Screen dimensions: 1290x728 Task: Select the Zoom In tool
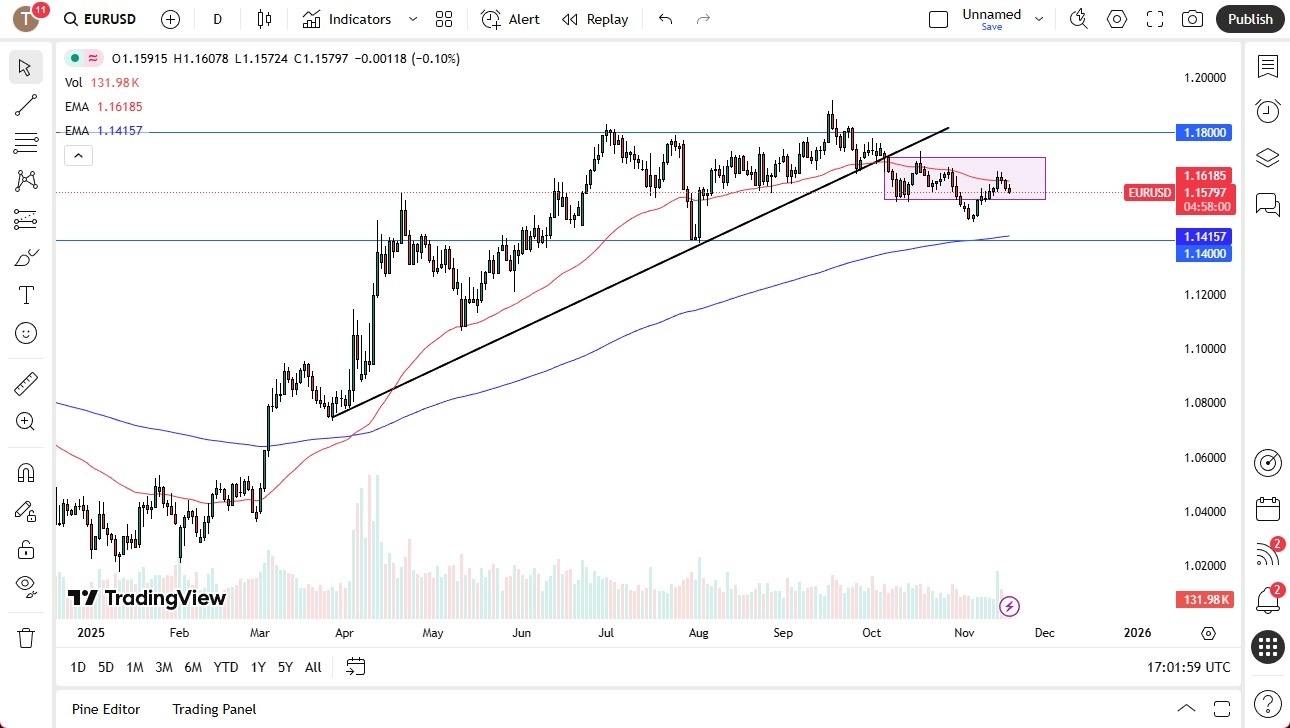tap(25, 421)
